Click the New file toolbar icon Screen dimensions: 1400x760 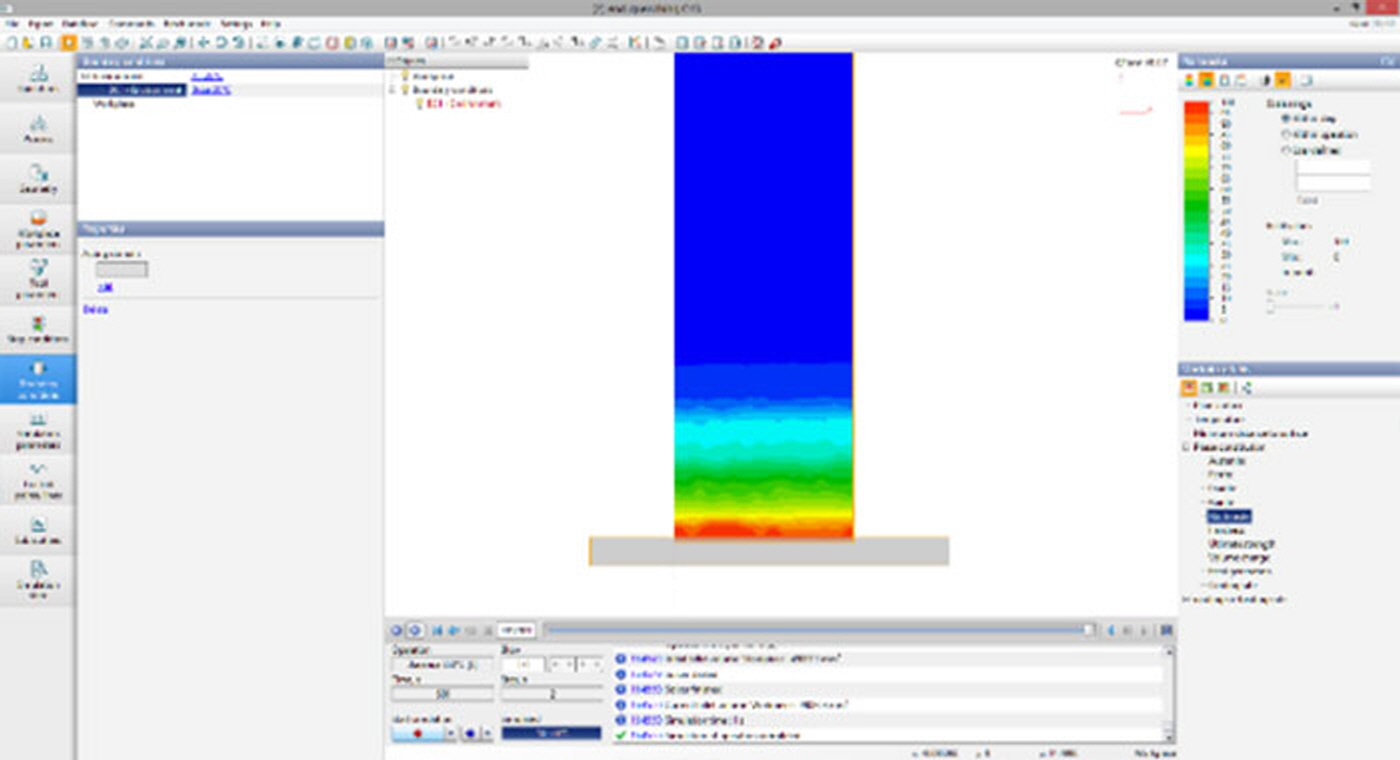pos(12,42)
